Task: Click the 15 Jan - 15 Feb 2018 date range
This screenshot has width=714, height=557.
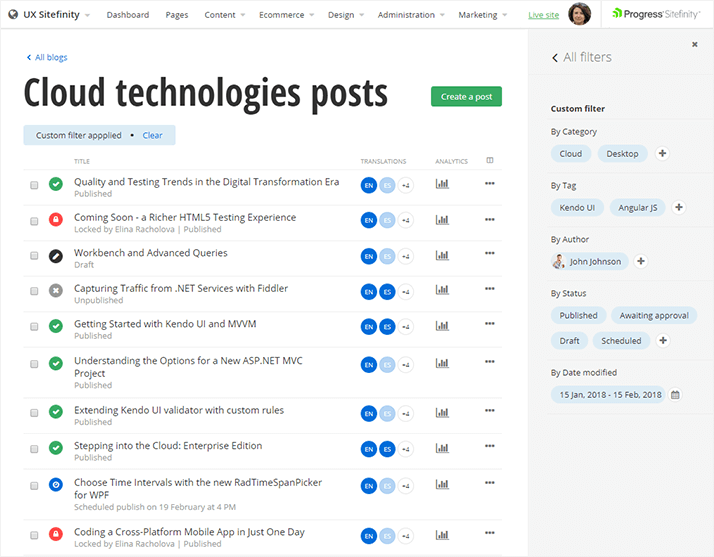Action: coord(609,394)
